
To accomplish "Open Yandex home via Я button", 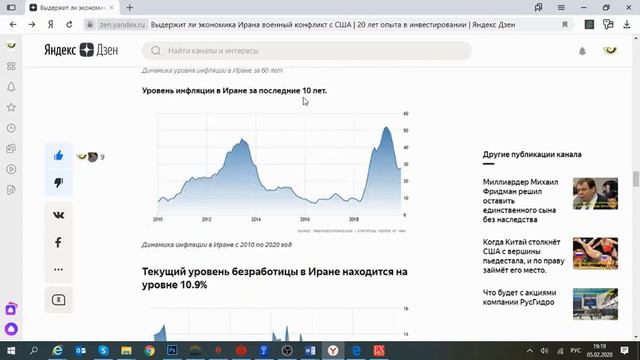I will tap(51, 25).
